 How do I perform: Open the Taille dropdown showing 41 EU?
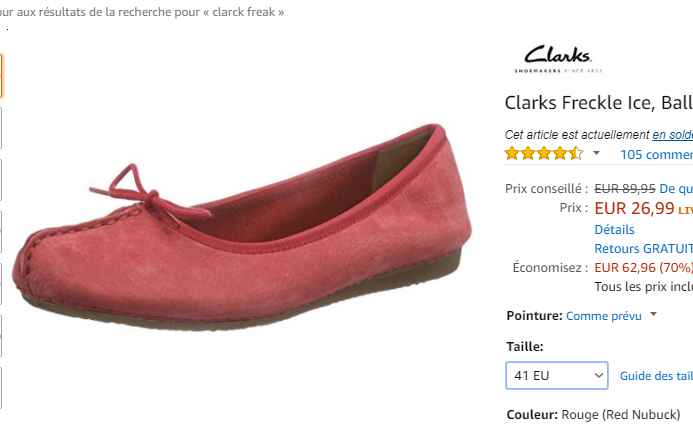(557, 375)
